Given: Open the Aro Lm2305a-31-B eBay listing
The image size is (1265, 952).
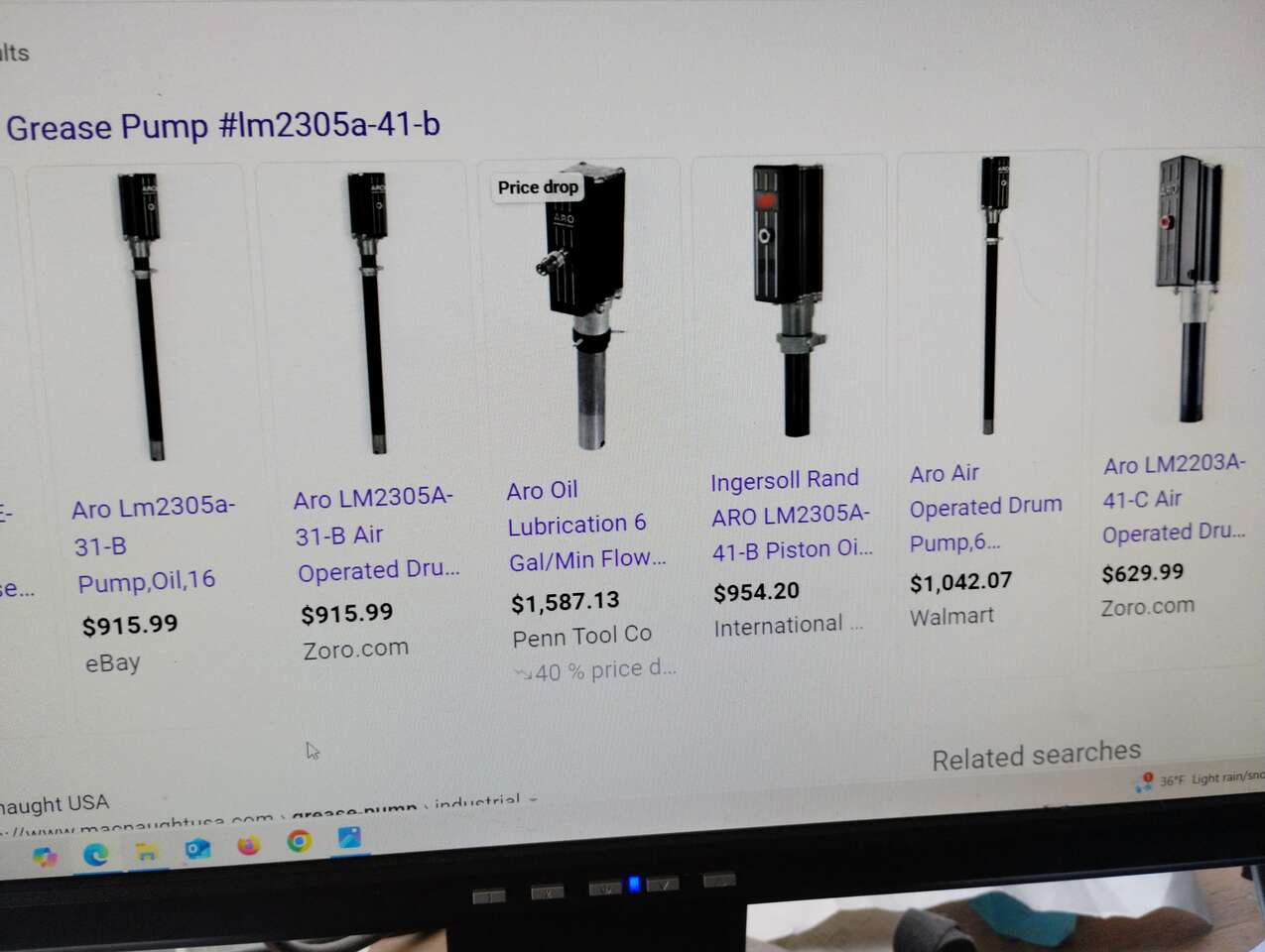Looking at the screenshot, I should [153, 543].
